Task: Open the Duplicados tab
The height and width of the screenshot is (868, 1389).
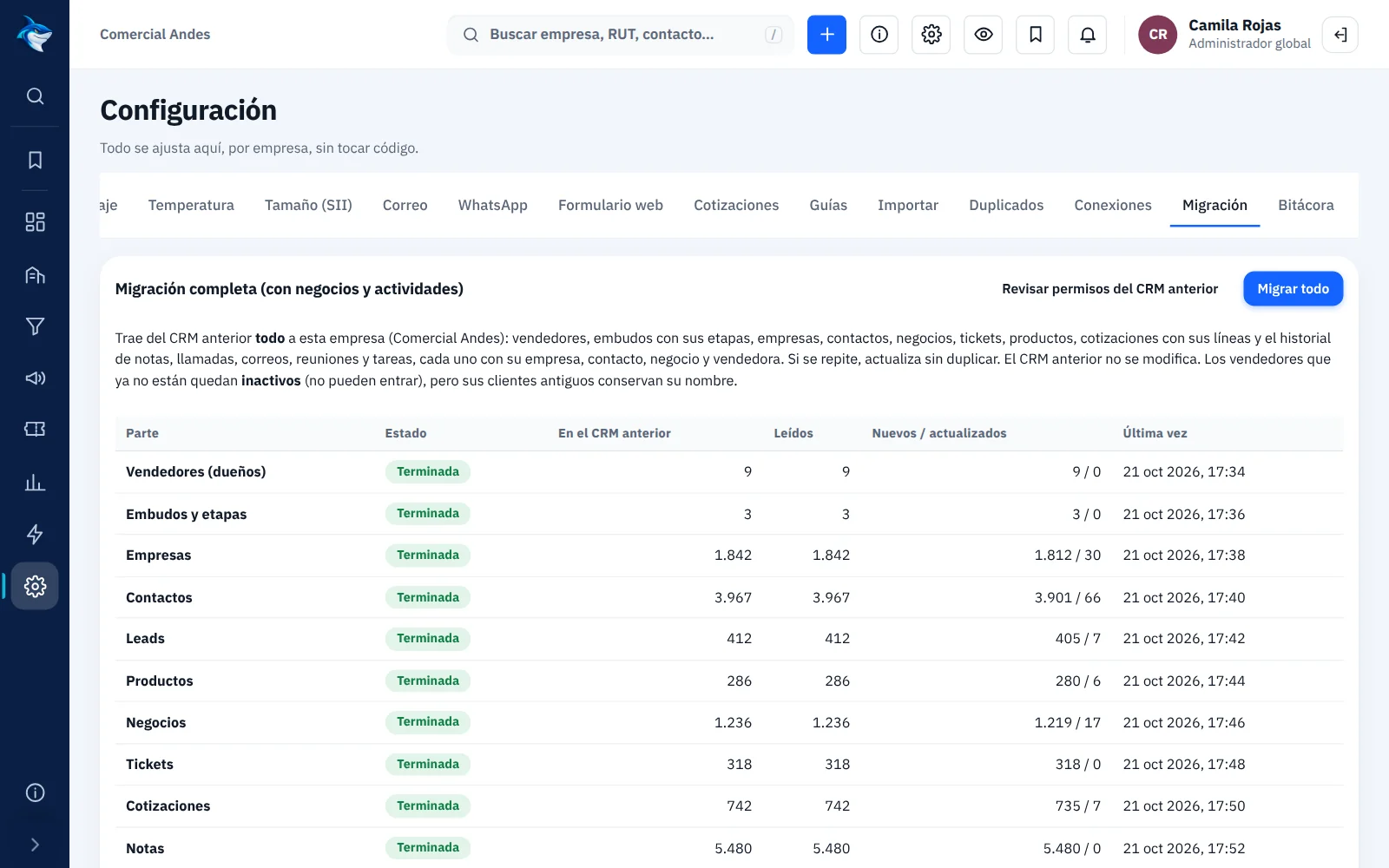Action: tap(1006, 206)
